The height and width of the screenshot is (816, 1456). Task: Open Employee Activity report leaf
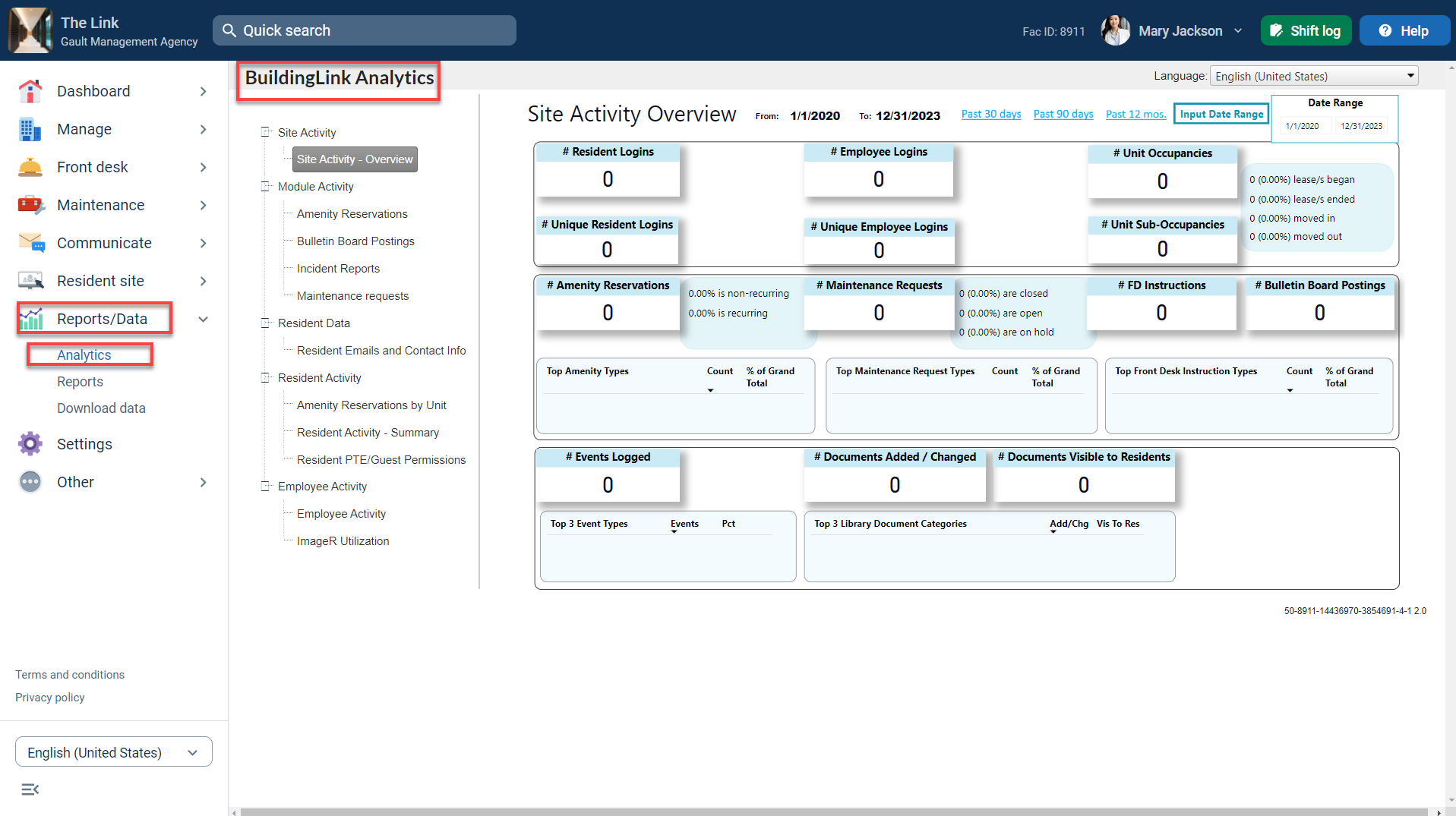pos(341,514)
